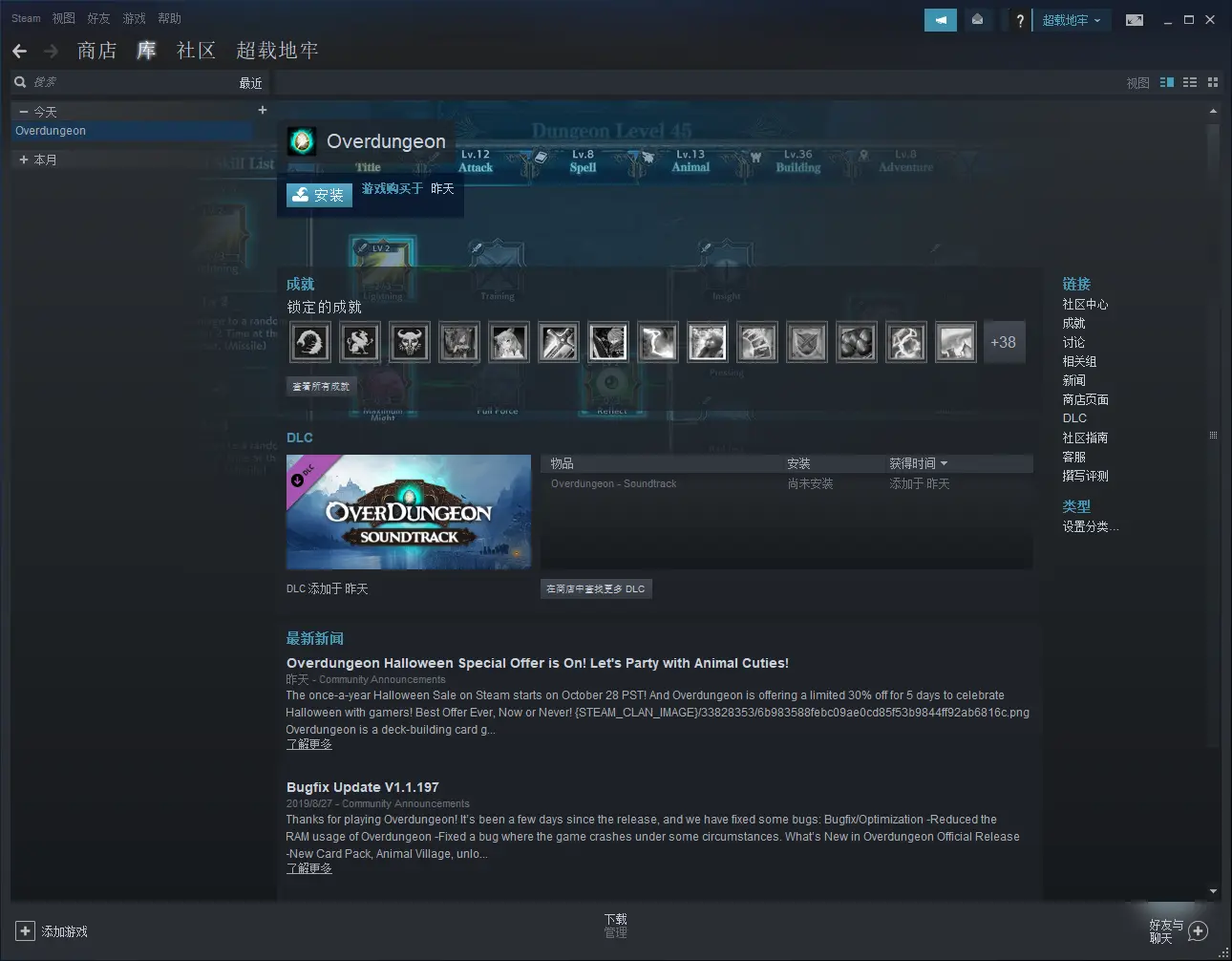Open the 社区指南 link
Viewport: 1232px width, 961px height.
[1085, 438]
